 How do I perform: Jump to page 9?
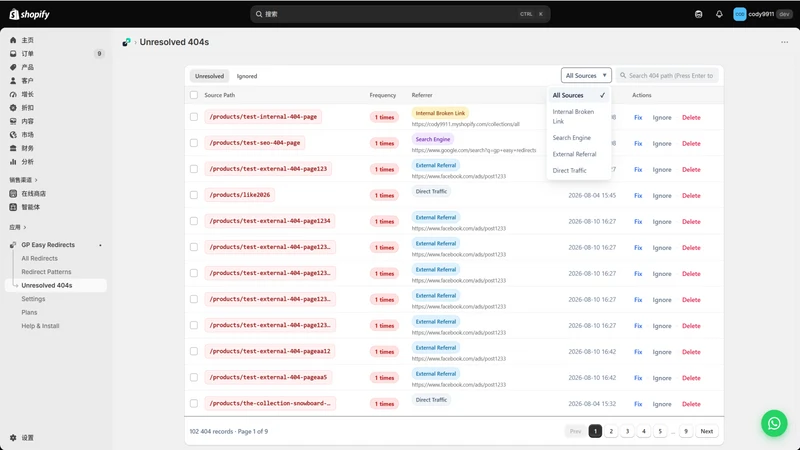pyautogui.click(x=686, y=431)
